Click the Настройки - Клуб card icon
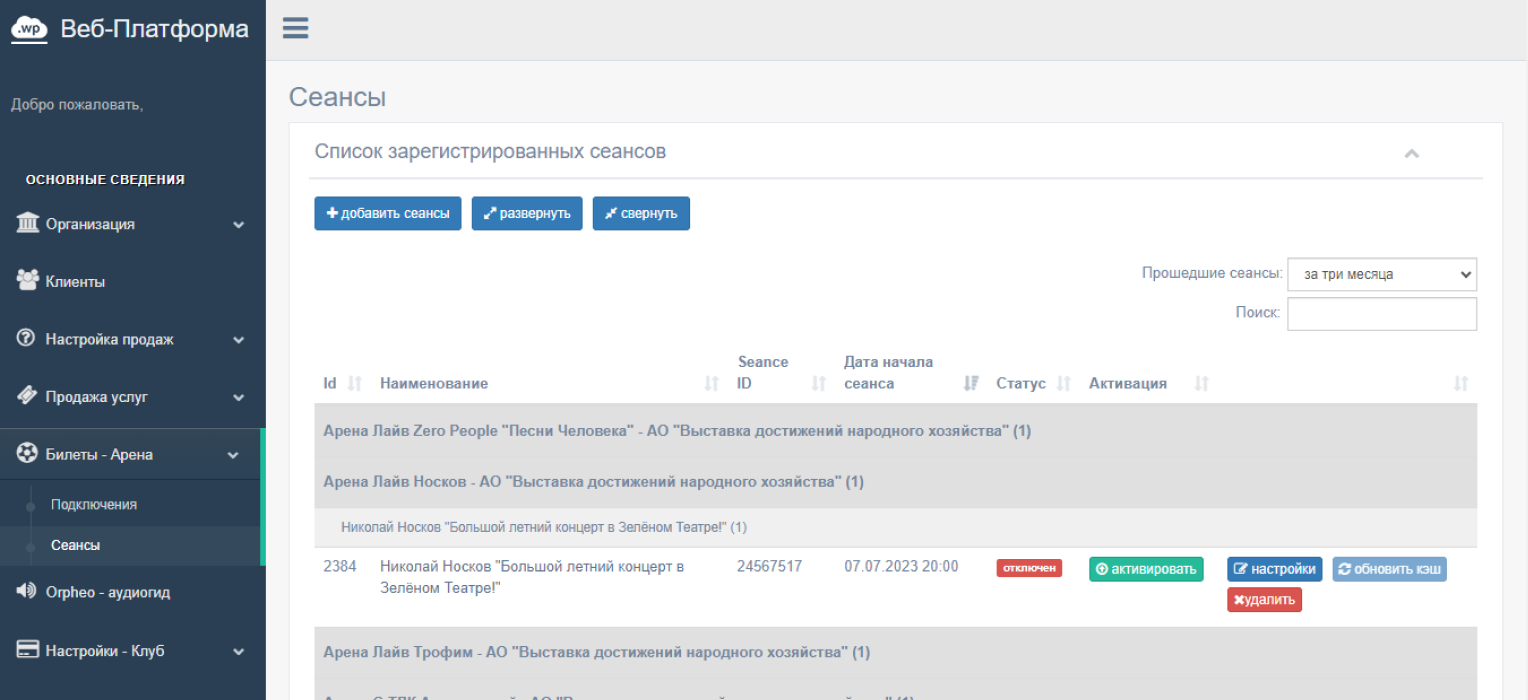1528x700 pixels. 28,650
